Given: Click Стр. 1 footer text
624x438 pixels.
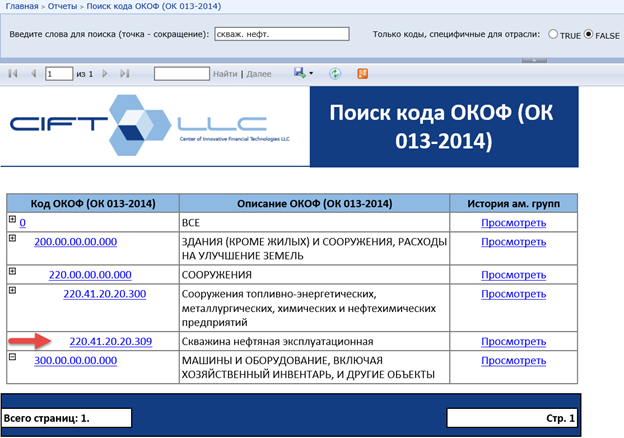Looking at the screenshot, I should [x=560, y=419].
